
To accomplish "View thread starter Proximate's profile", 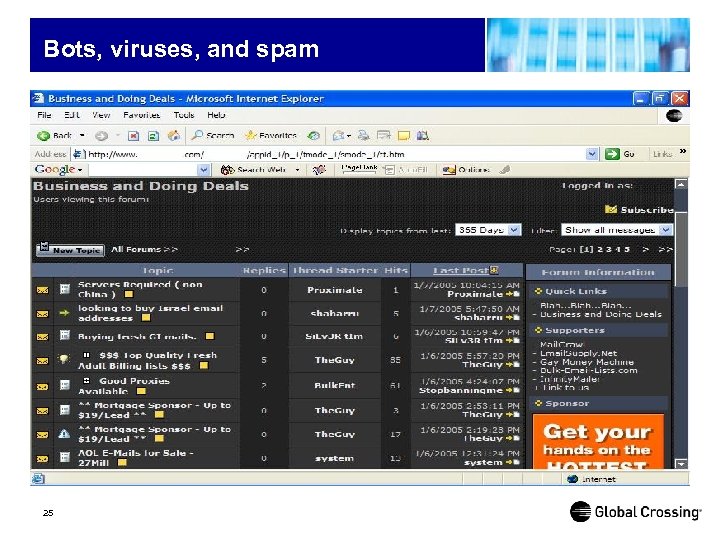I will pyautogui.click(x=335, y=290).
